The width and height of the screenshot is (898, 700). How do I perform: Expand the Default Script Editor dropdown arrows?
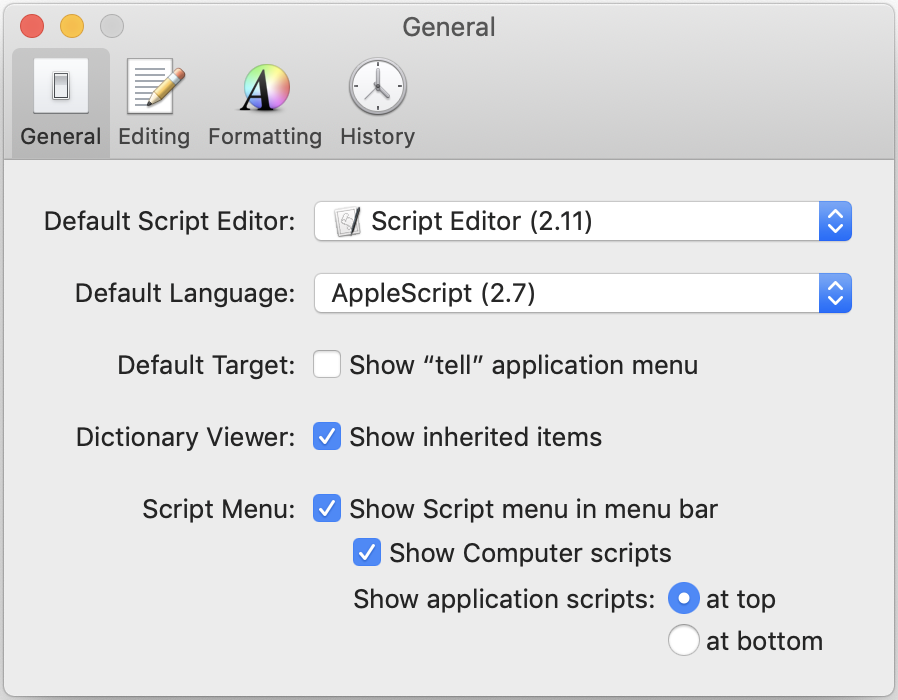[x=835, y=221]
